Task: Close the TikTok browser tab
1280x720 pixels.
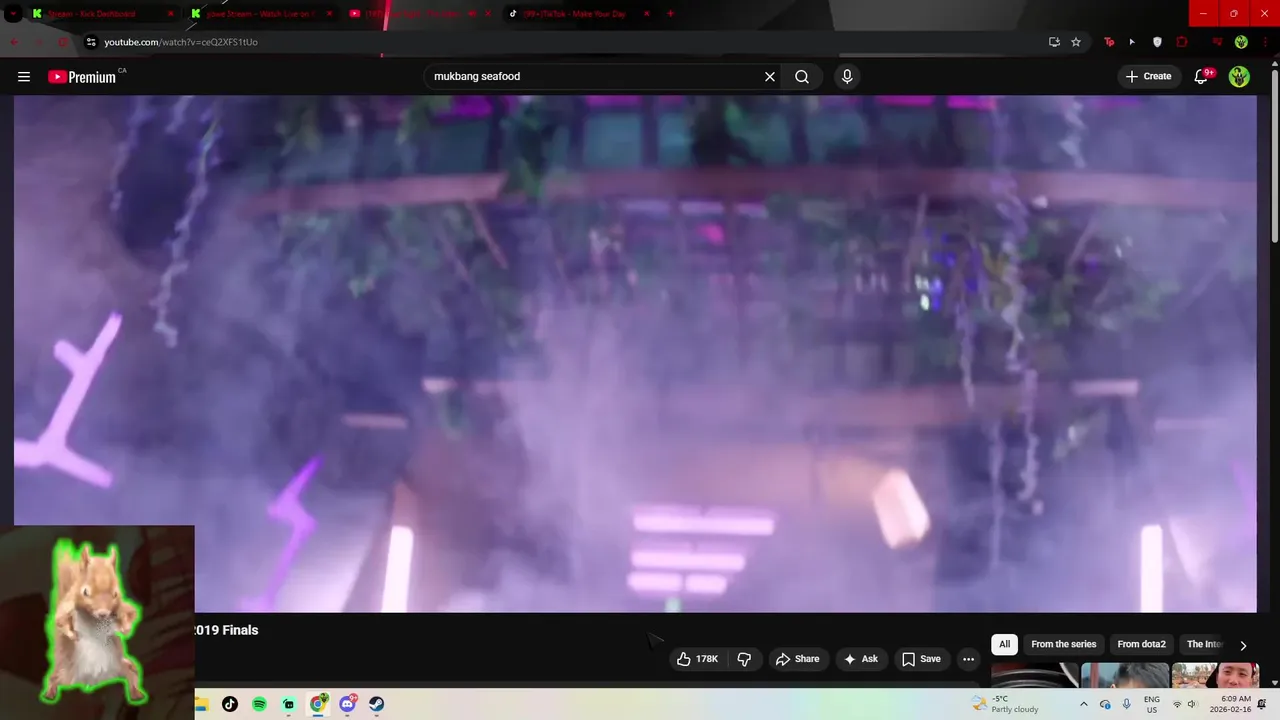Action: coord(646,14)
